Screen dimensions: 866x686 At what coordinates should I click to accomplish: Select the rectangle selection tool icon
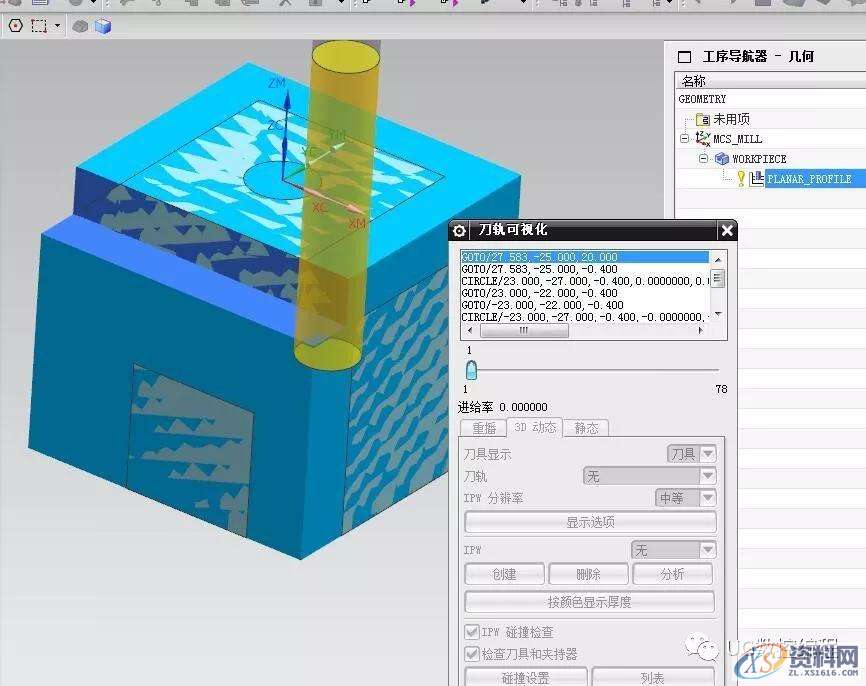click(x=37, y=25)
